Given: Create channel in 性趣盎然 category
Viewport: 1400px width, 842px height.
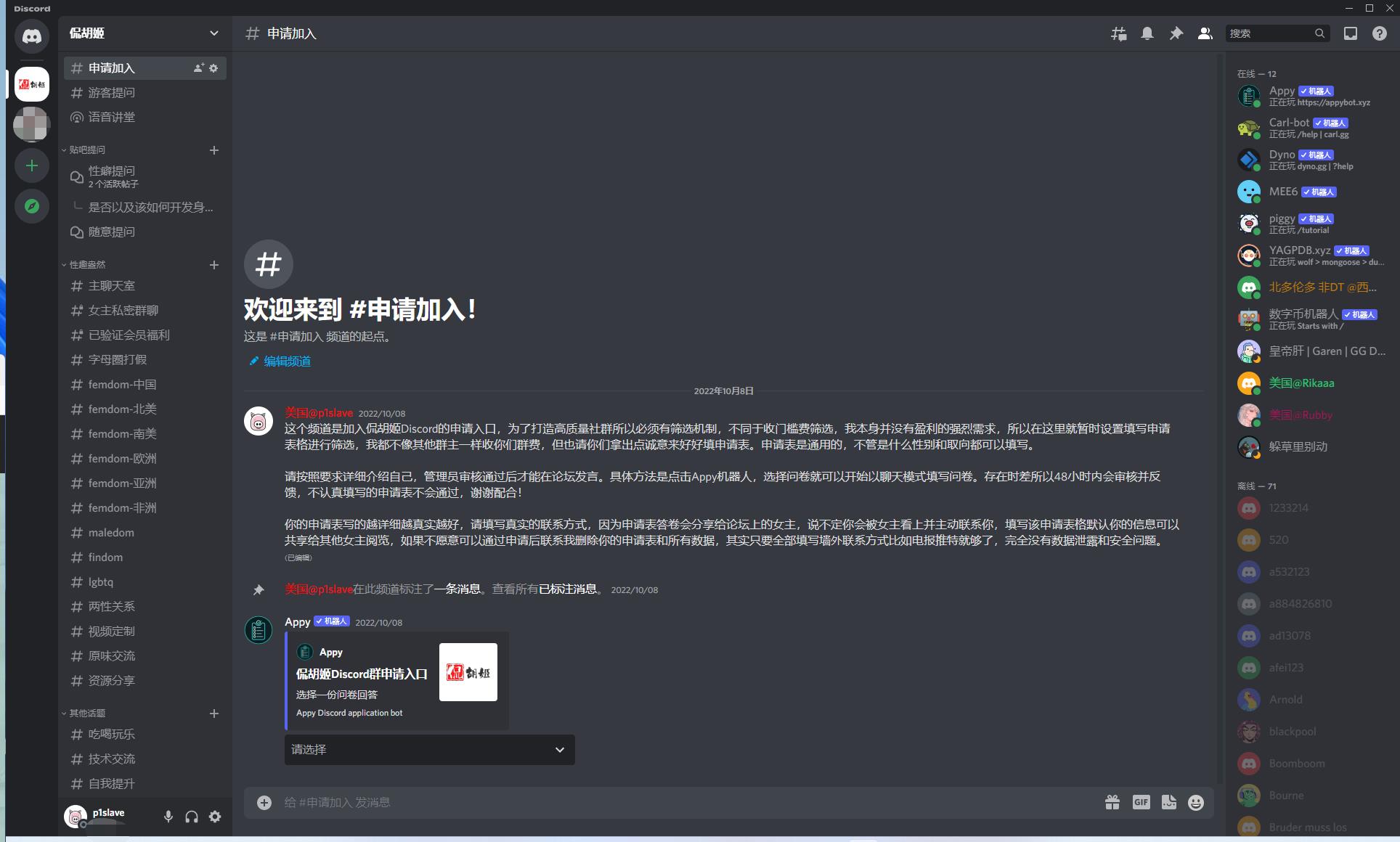Looking at the screenshot, I should pyautogui.click(x=214, y=265).
